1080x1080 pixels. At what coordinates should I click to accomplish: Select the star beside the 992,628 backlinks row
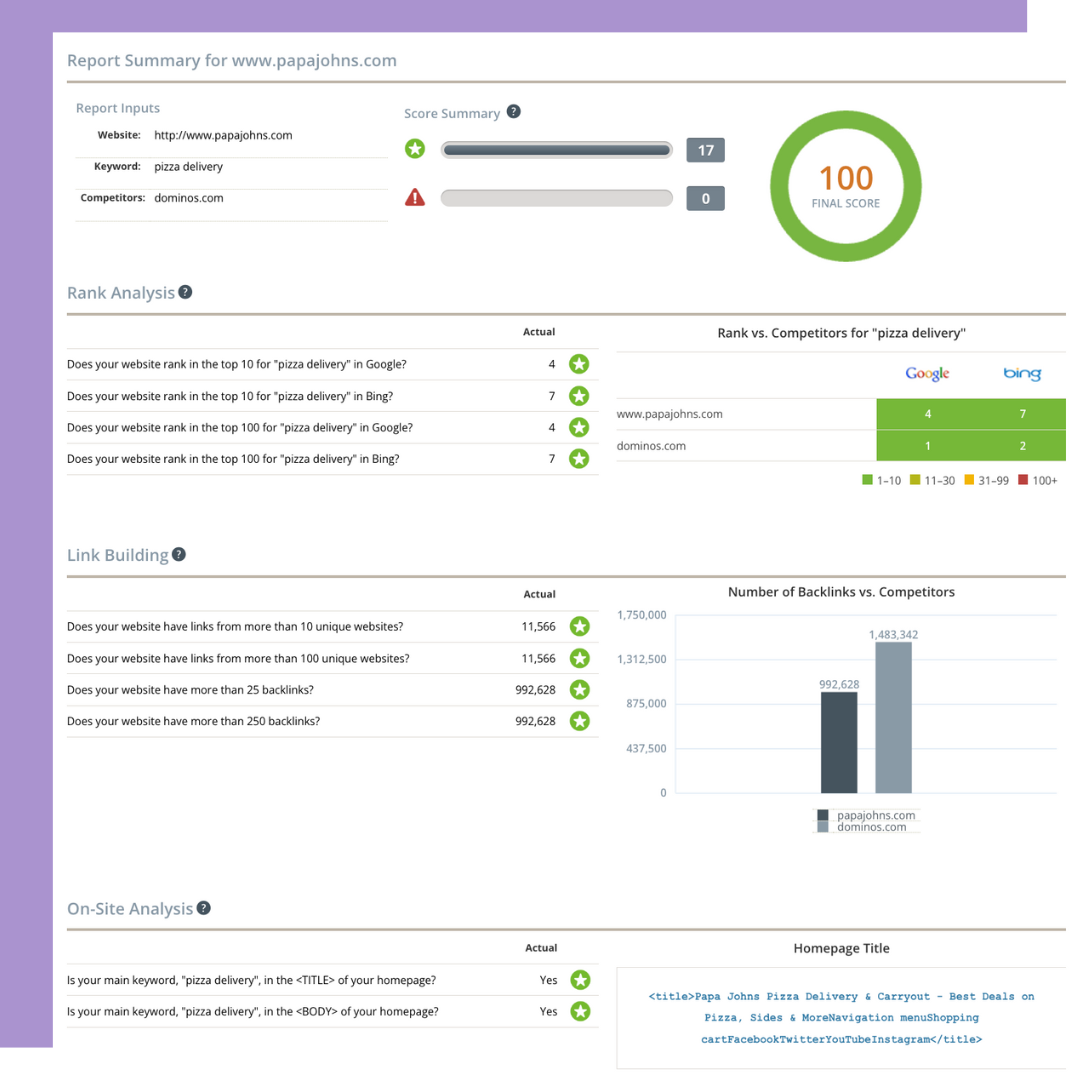(579, 689)
